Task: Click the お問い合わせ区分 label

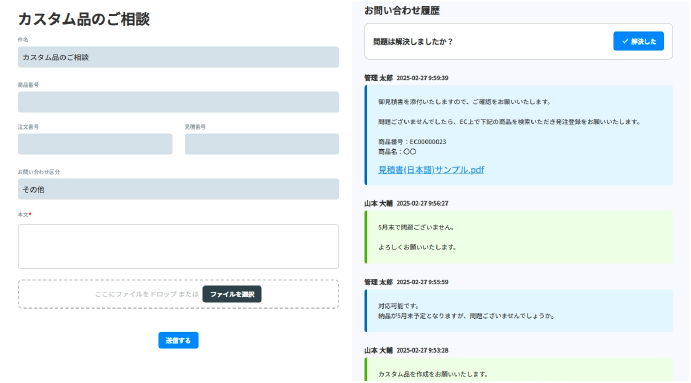Action: pyautogui.click(x=39, y=172)
